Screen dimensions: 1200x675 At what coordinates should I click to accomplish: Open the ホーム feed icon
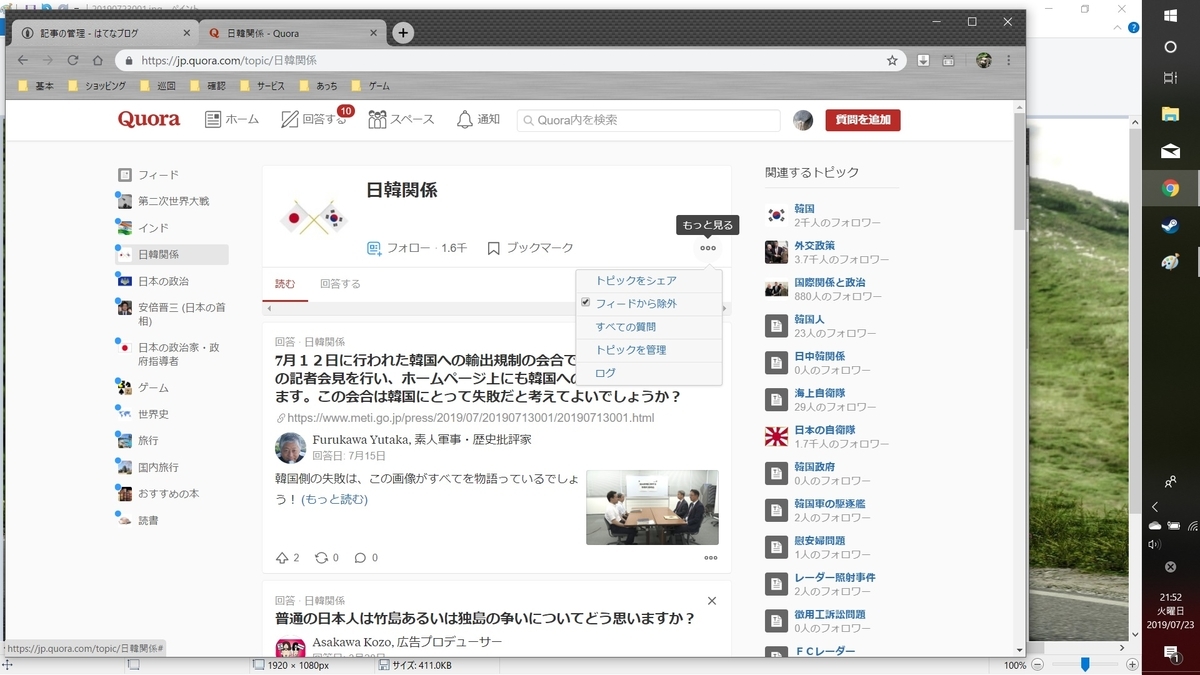(213, 120)
